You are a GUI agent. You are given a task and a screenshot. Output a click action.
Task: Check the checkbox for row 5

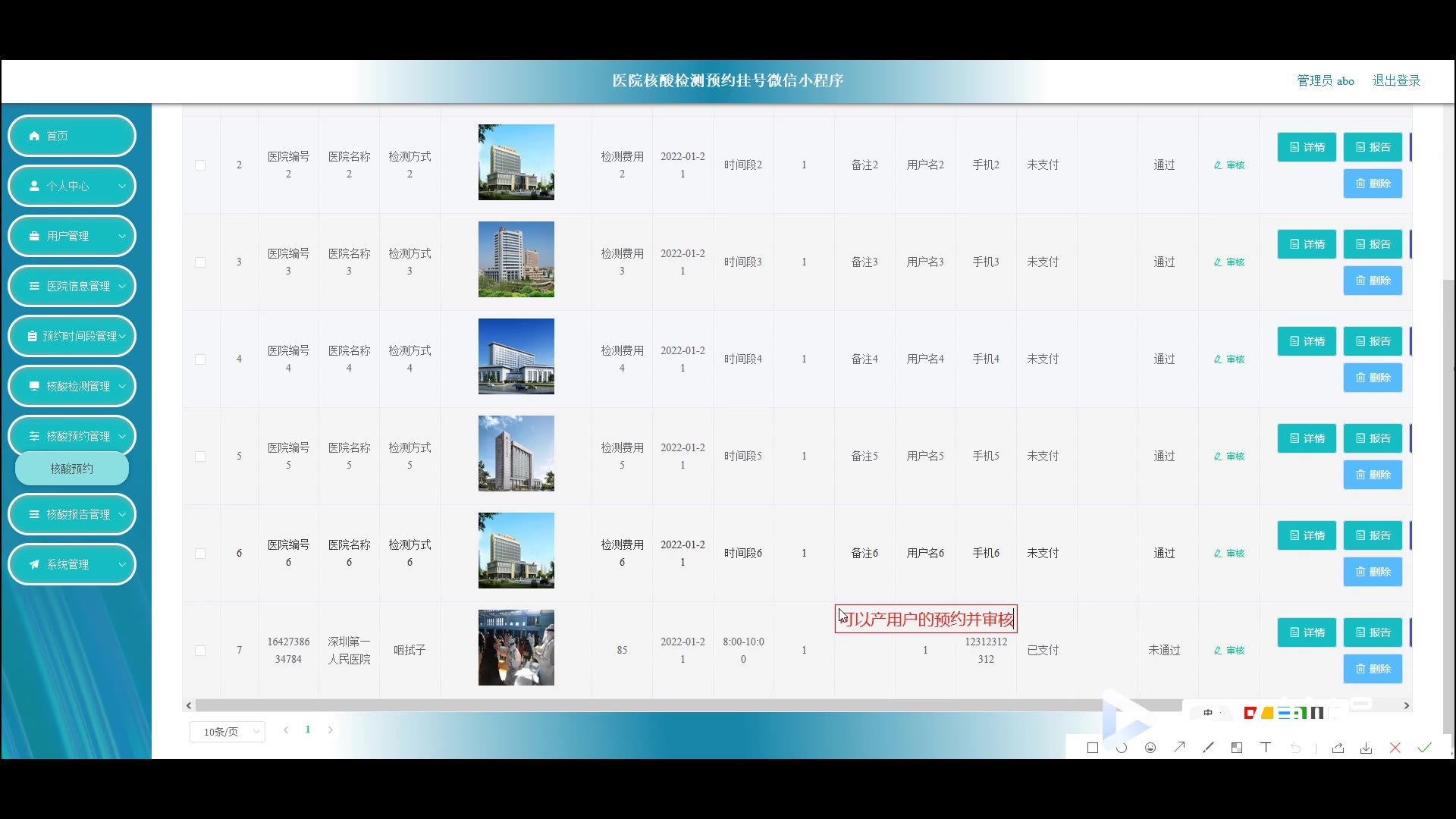pos(200,457)
